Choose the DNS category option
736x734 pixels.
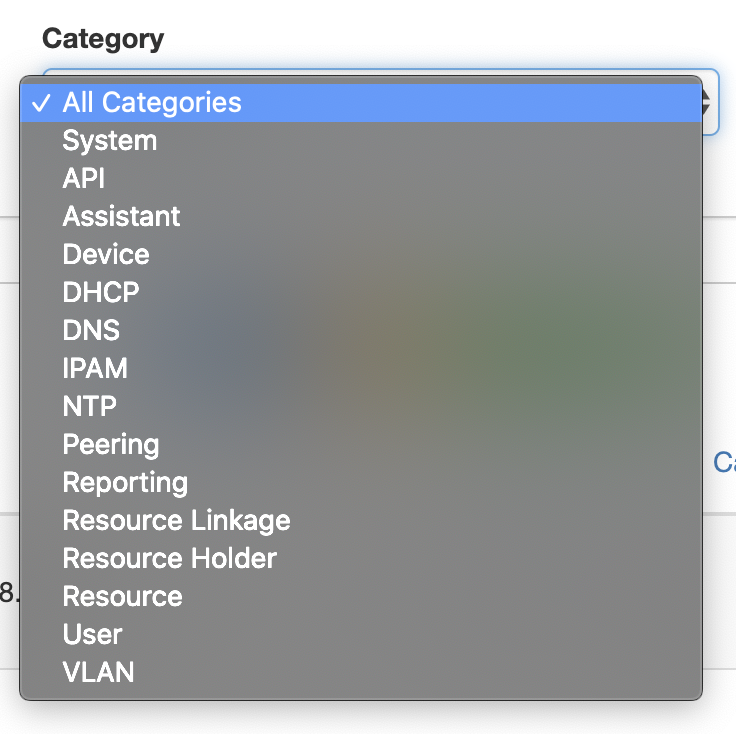pyautogui.click(x=91, y=330)
